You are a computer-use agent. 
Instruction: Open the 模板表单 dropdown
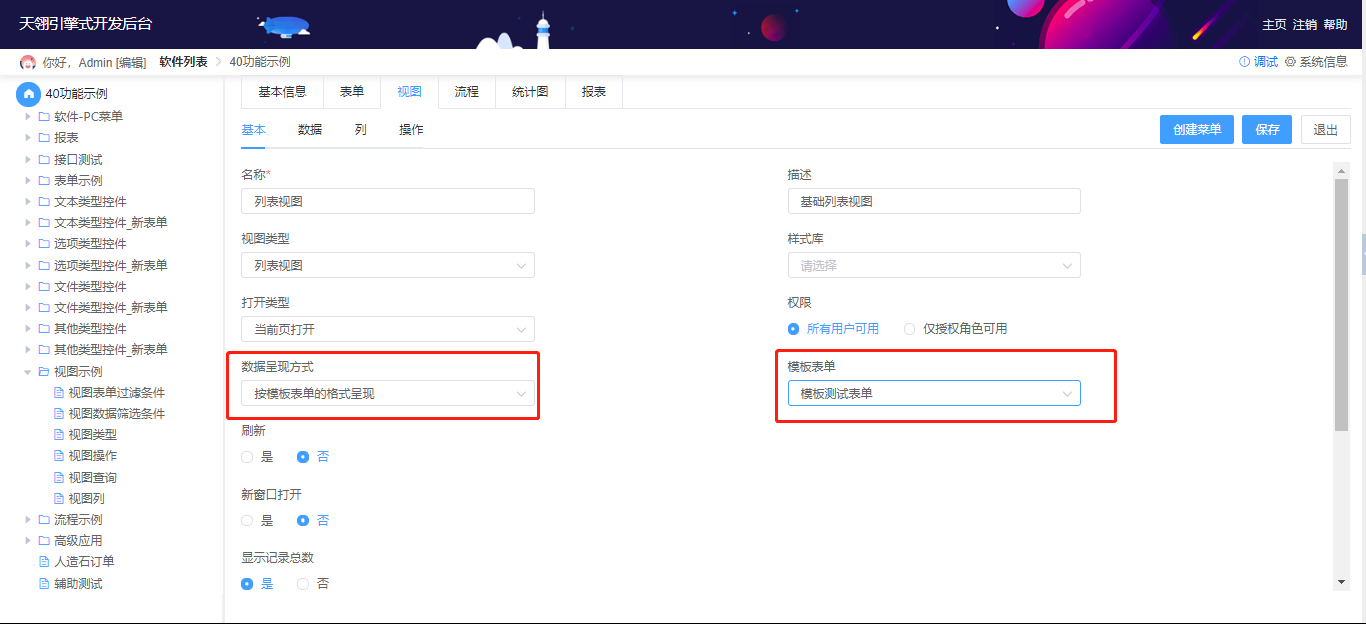(933, 394)
